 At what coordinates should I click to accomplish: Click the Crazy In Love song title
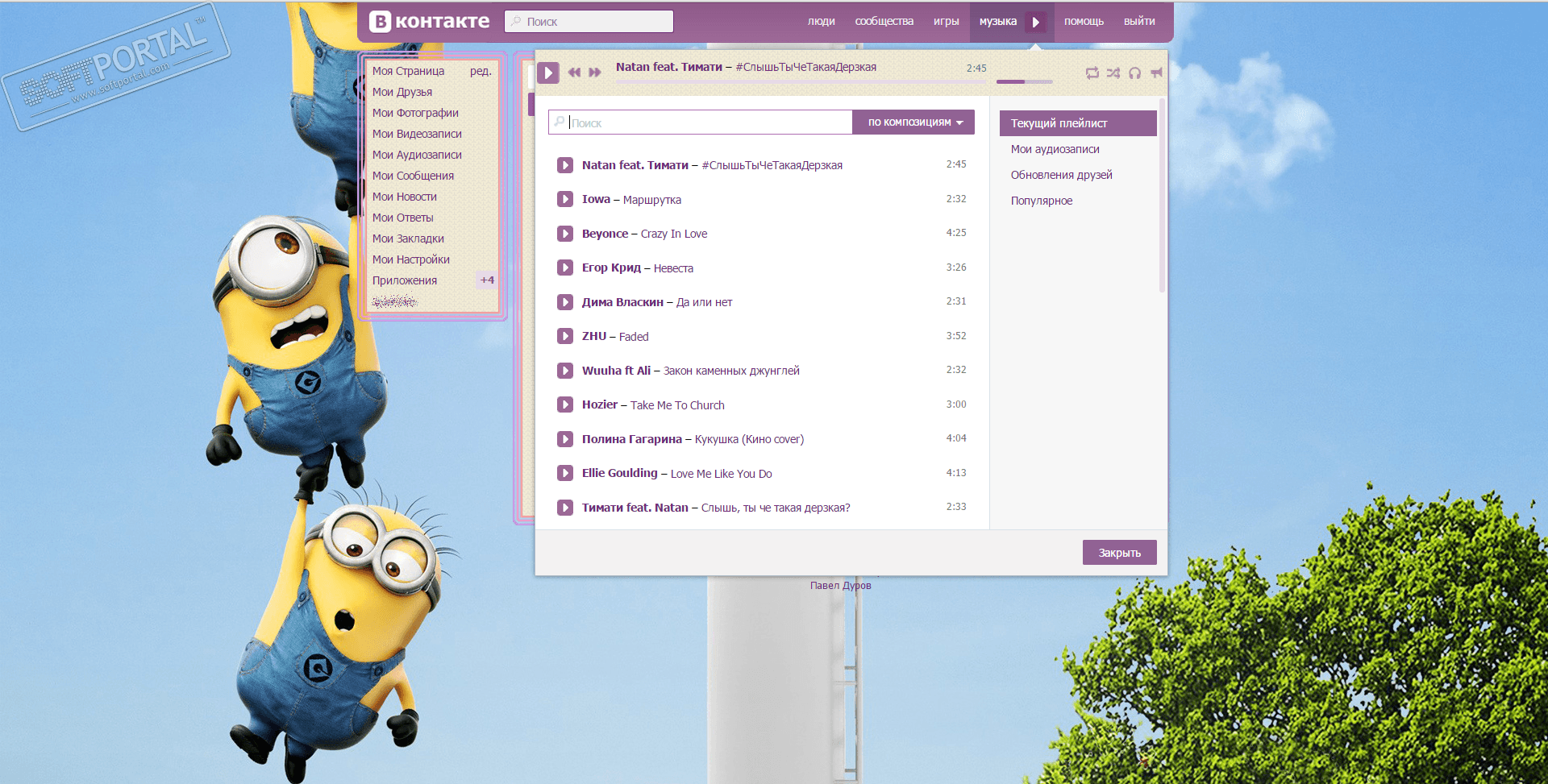click(x=674, y=234)
